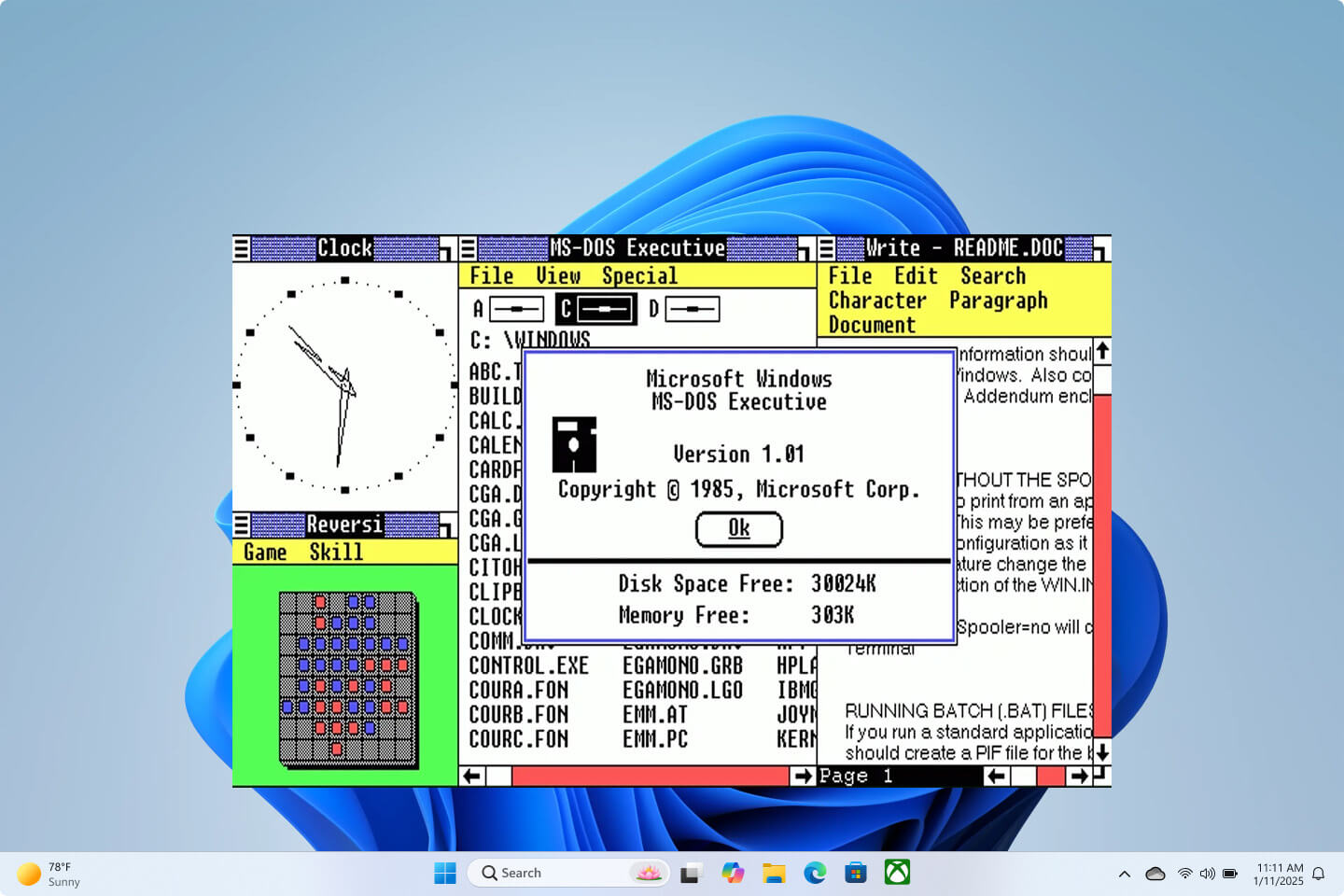Select CONTROL.EXE in the file list

pos(528,665)
